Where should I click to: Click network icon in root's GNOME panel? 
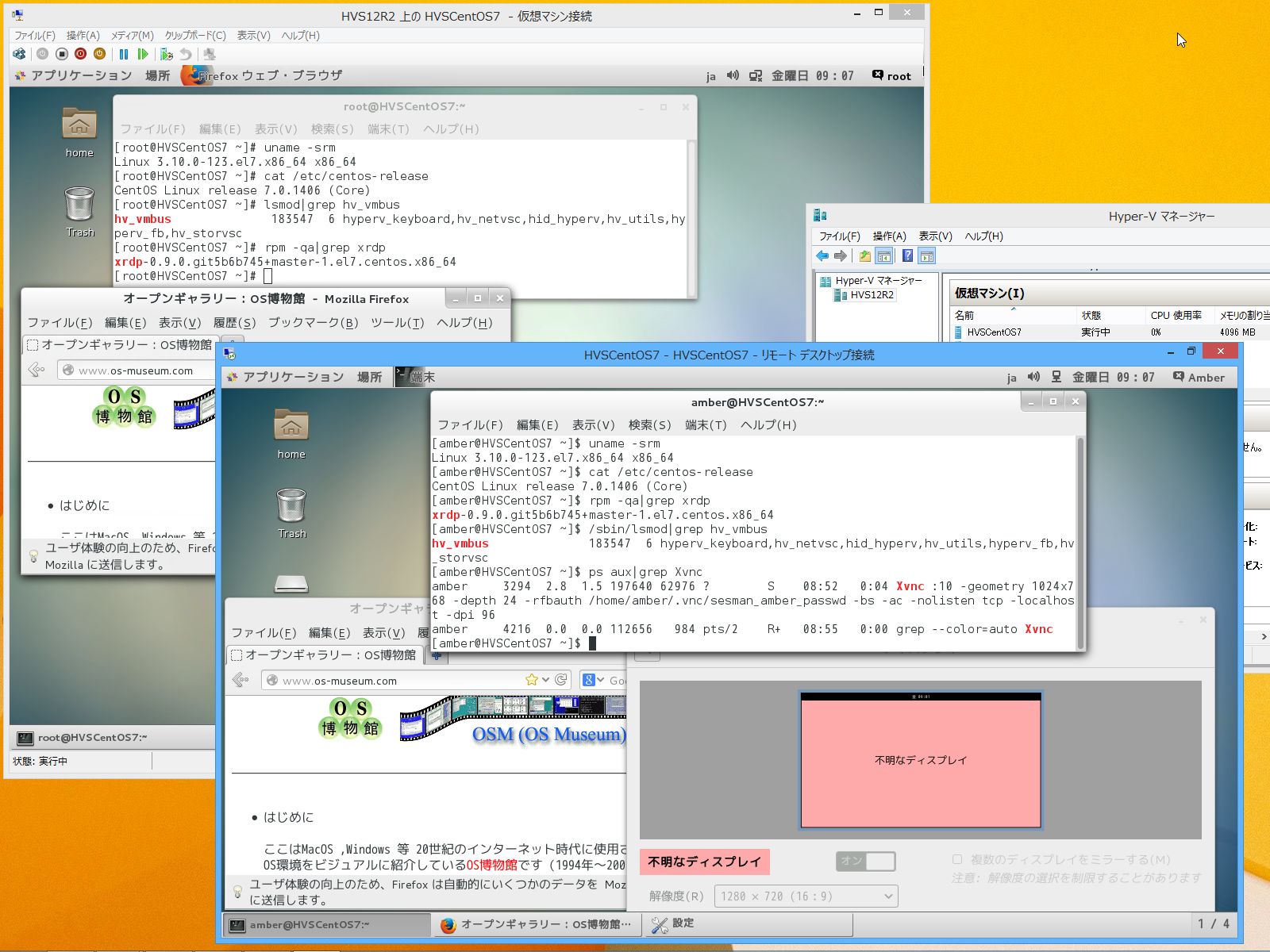point(756,75)
